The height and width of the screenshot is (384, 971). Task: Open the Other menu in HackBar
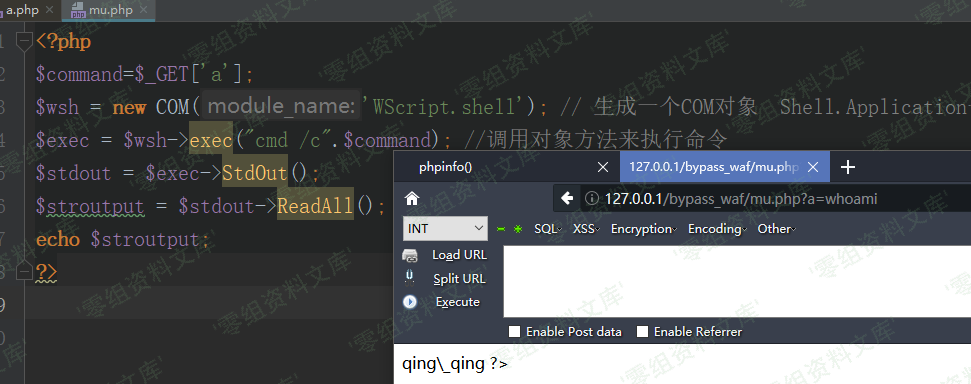(777, 229)
